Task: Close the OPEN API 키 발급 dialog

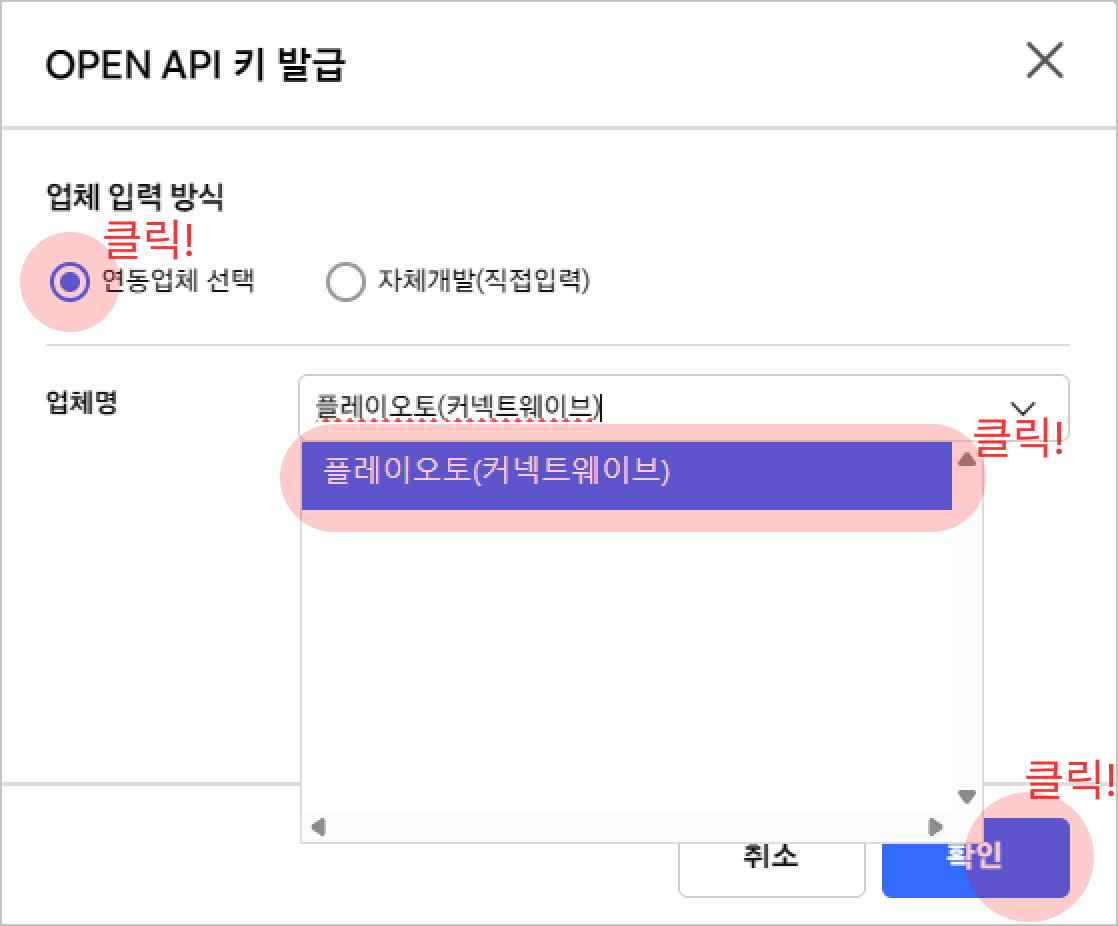Action: [1045, 62]
